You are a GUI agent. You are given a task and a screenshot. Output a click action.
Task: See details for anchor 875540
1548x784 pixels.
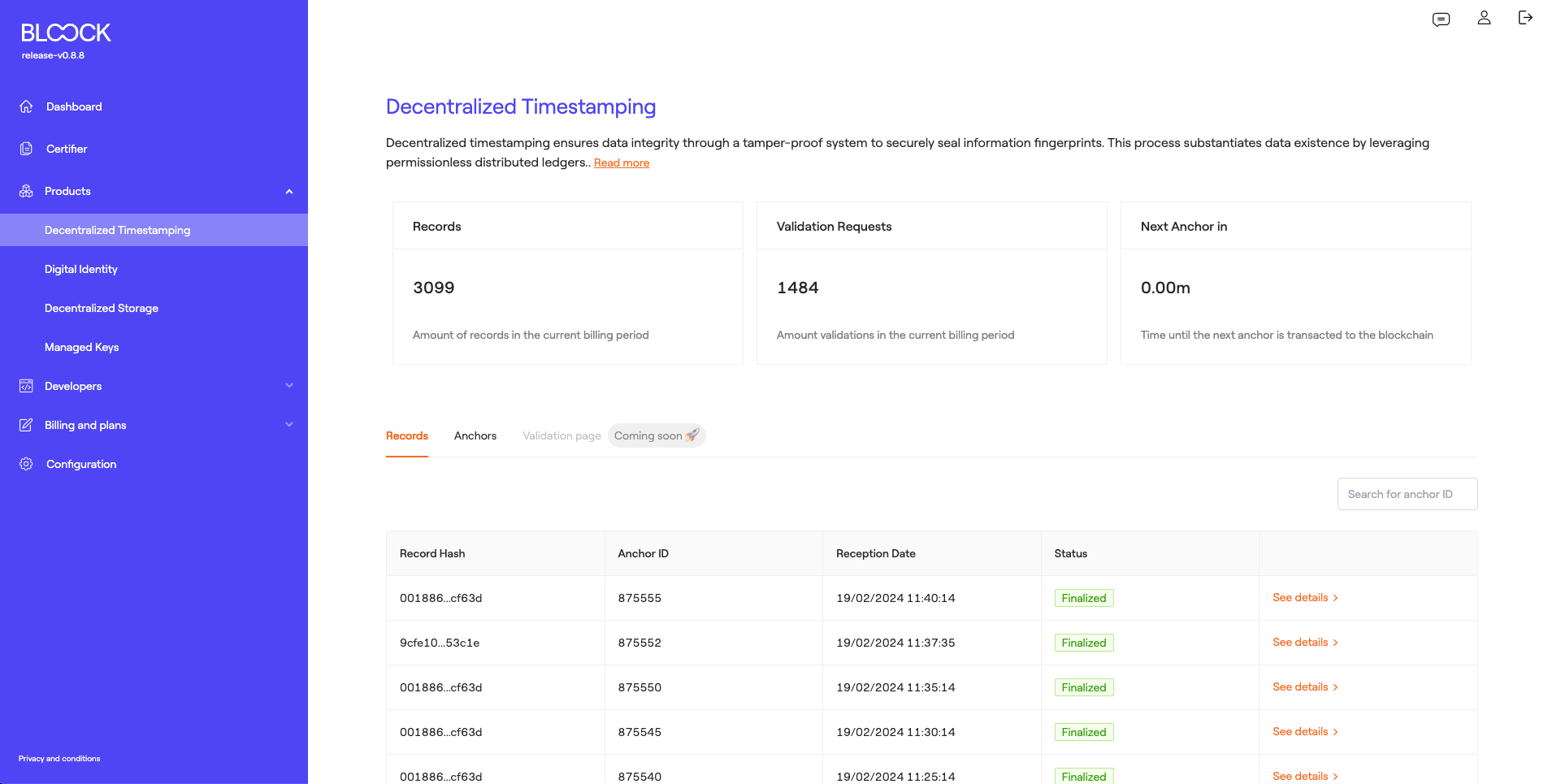[1305, 776]
